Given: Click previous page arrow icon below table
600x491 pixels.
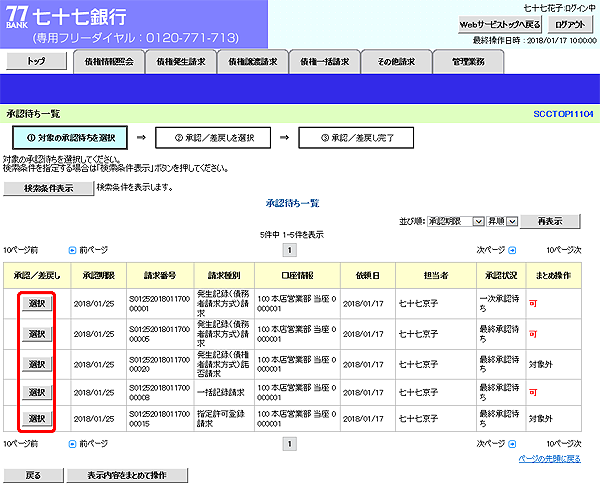Looking at the screenshot, I should pyautogui.click(x=72, y=444).
